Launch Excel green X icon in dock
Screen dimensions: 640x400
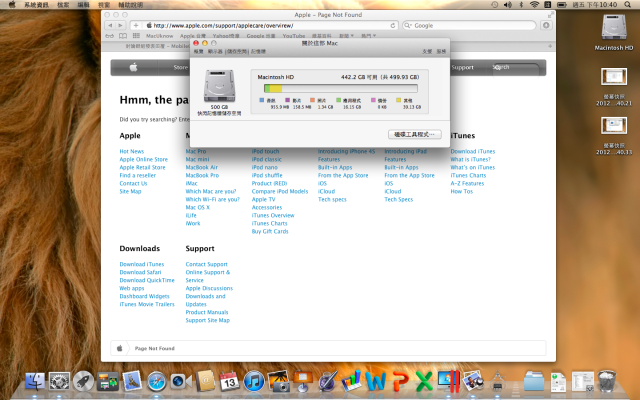pyautogui.click(x=424, y=382)
